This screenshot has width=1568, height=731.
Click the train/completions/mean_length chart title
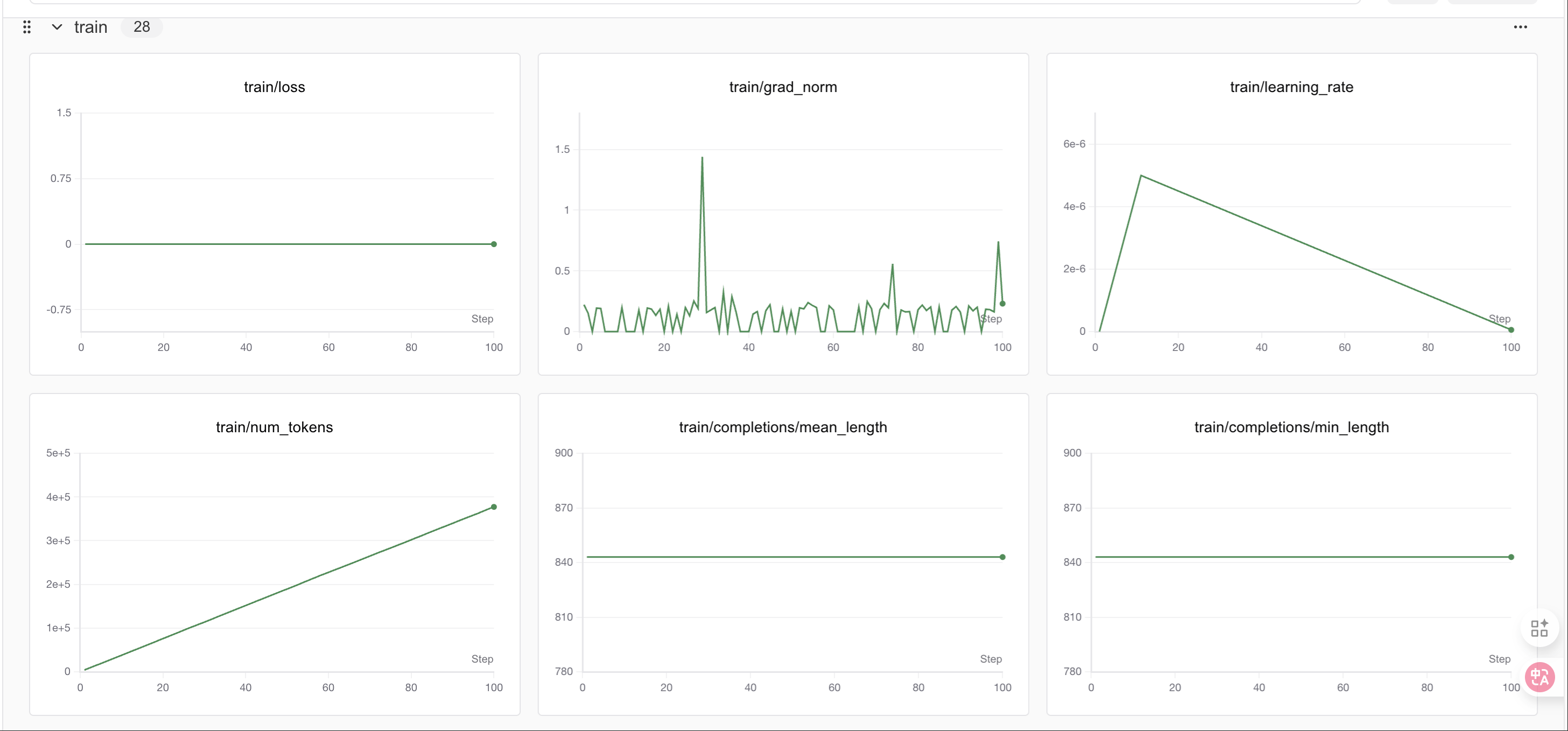[783, 427]
